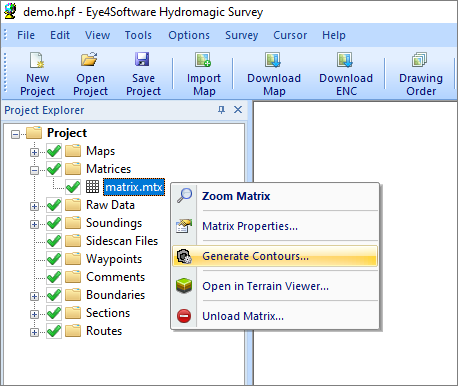Image resolution: width=458 pixels, height=386 pixels.
Task: Collapse the Matrices tree node
Action: (34, 170)
